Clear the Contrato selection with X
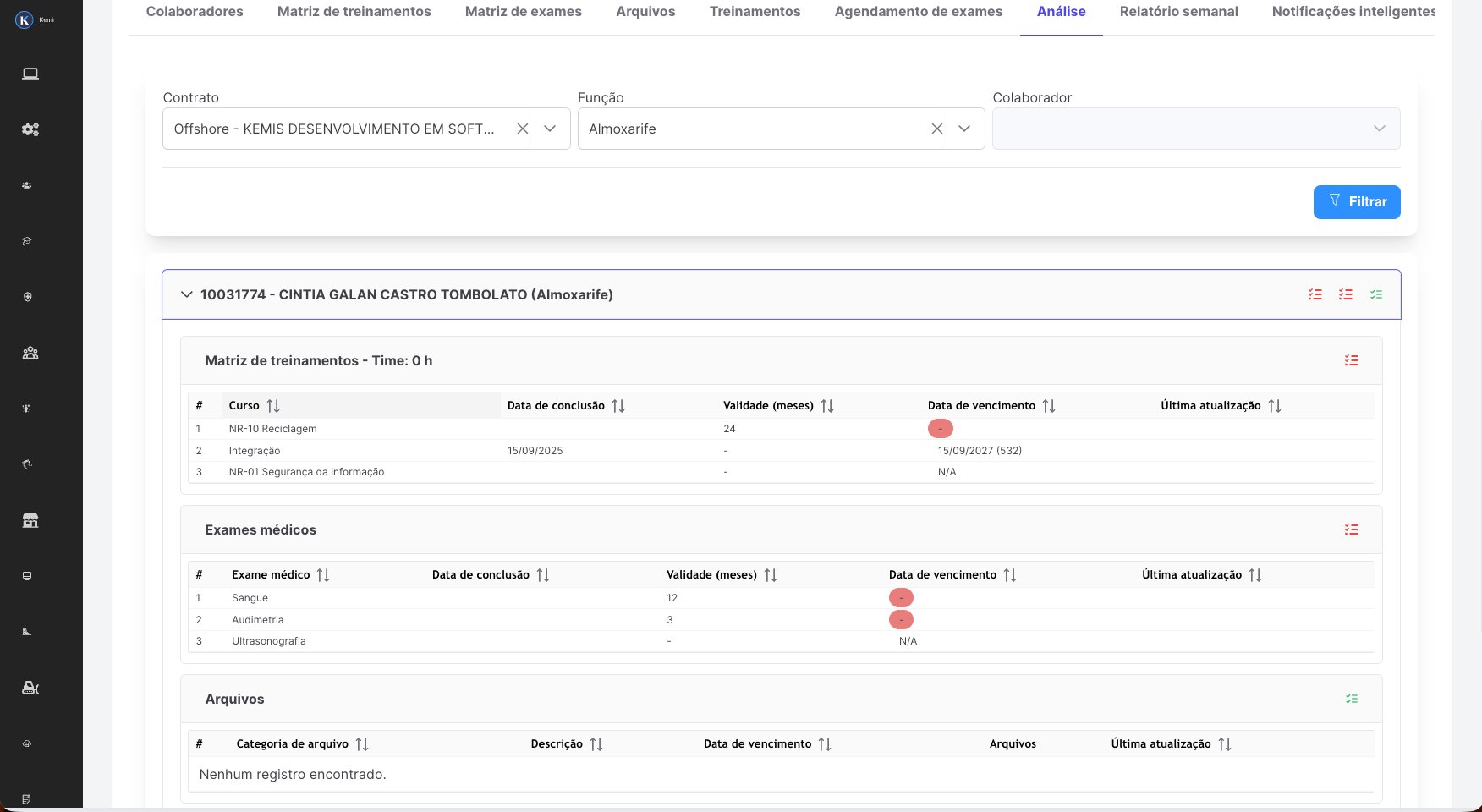Image resolution: width=1482 pixels, height=812 pixels. pos(523,129)
